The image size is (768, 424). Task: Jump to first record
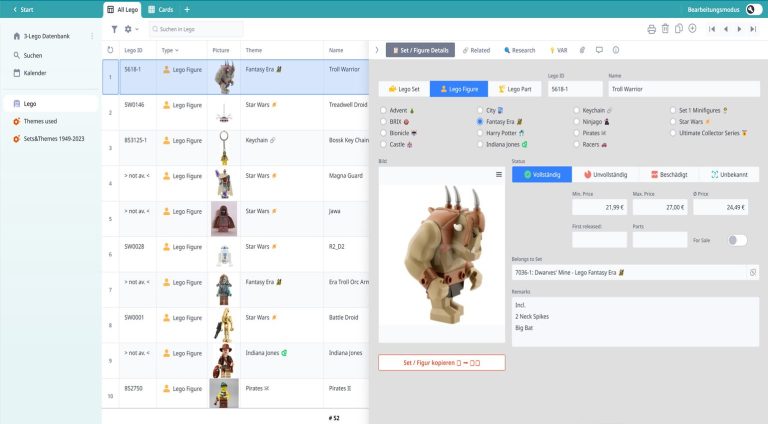point(712,29)
